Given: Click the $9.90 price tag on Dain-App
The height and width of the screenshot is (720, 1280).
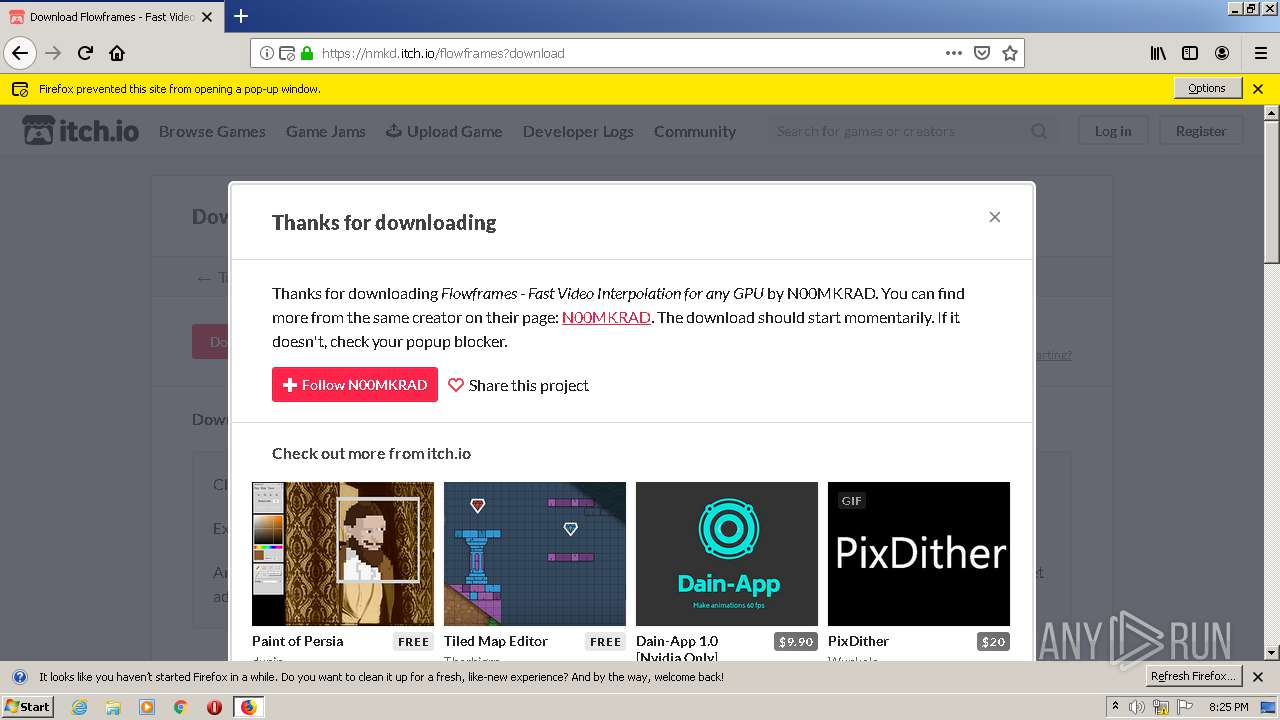Looking at the screenshot, I should click(x=796, y=642).
